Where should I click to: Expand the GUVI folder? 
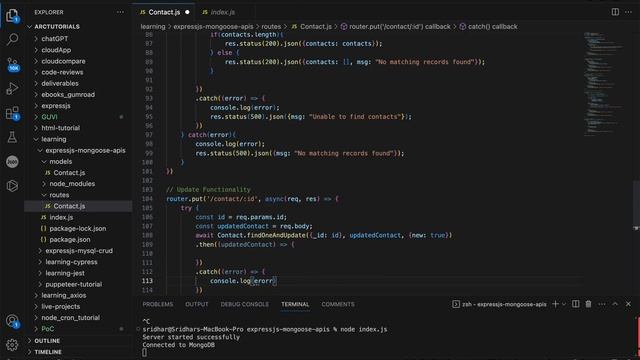pyautogui.click(x=49, y=117)
